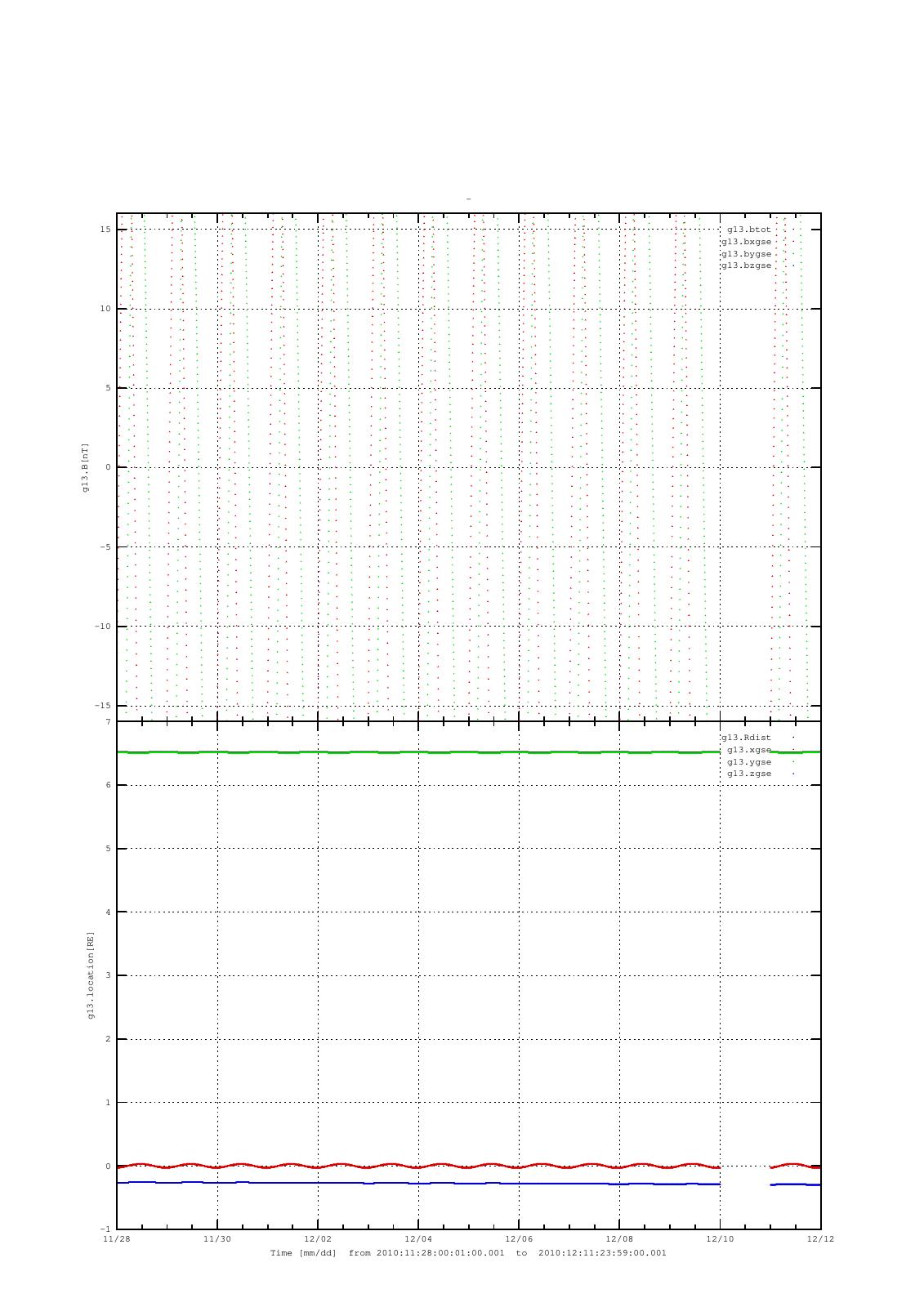Click the 12/12 date tick label
The image size is (924, 1307).
pos(820,1239)
